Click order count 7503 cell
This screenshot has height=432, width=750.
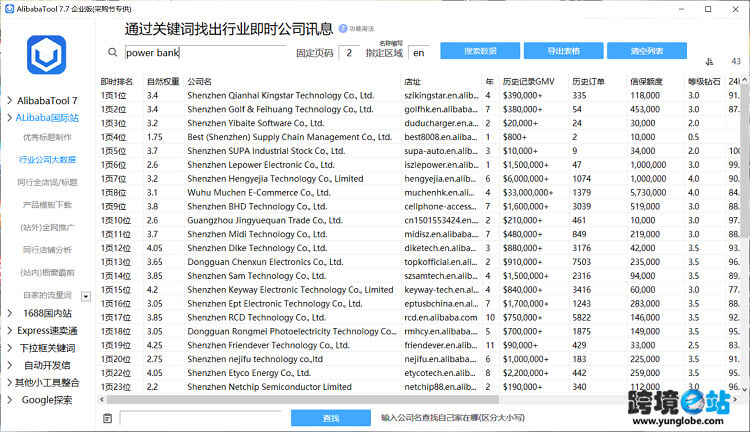pos(582,262)
